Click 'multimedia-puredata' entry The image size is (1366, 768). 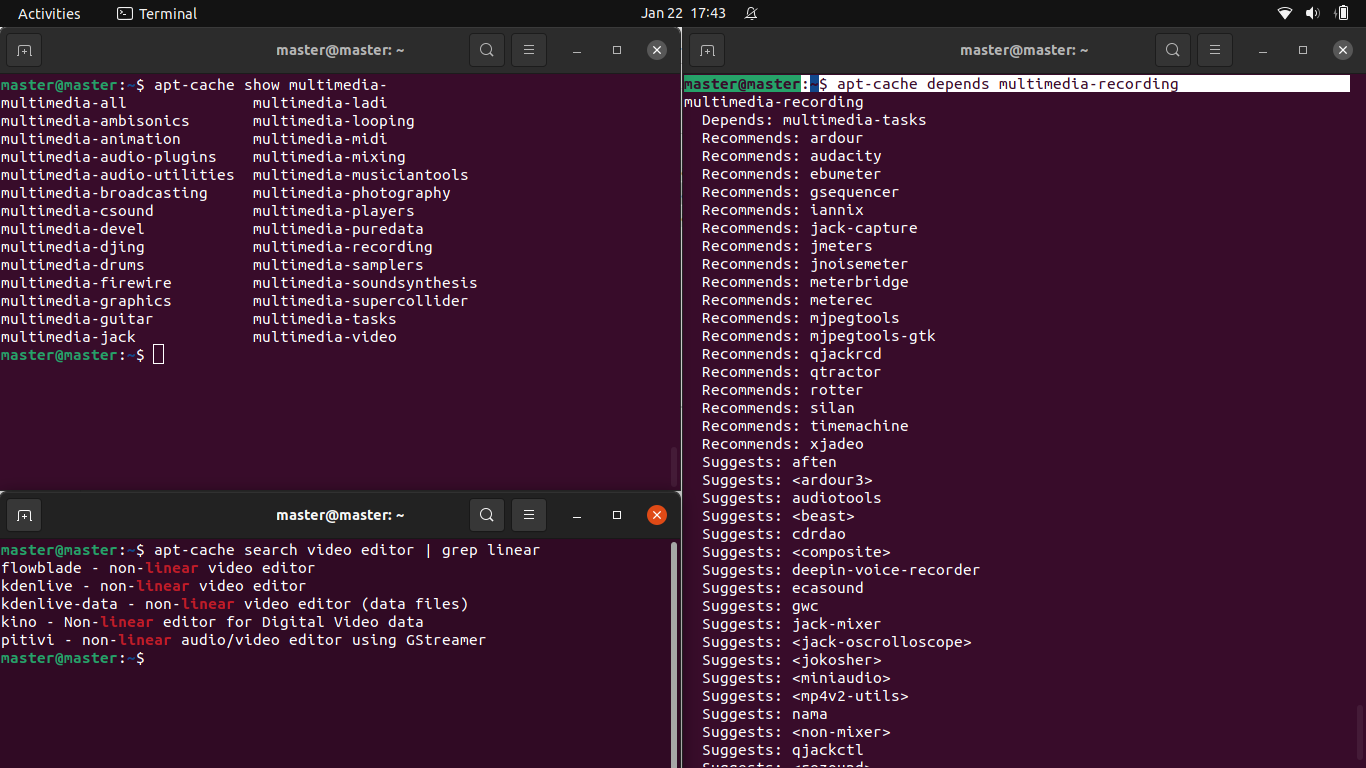(x=338, y=229)
